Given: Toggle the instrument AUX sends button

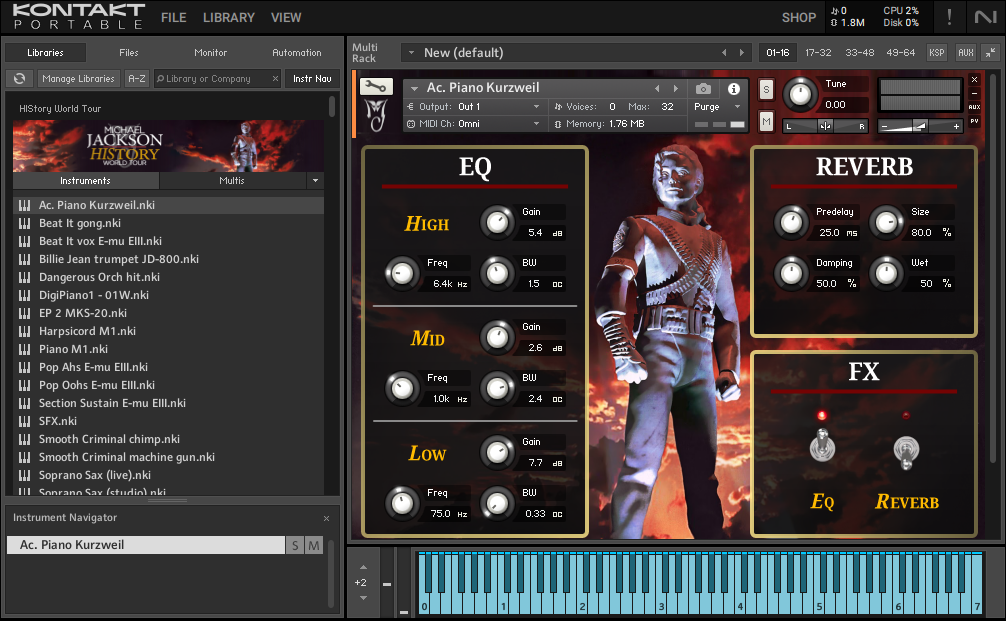Looking at the screenshot, I should pyautogui.click(x=975, y=107).
